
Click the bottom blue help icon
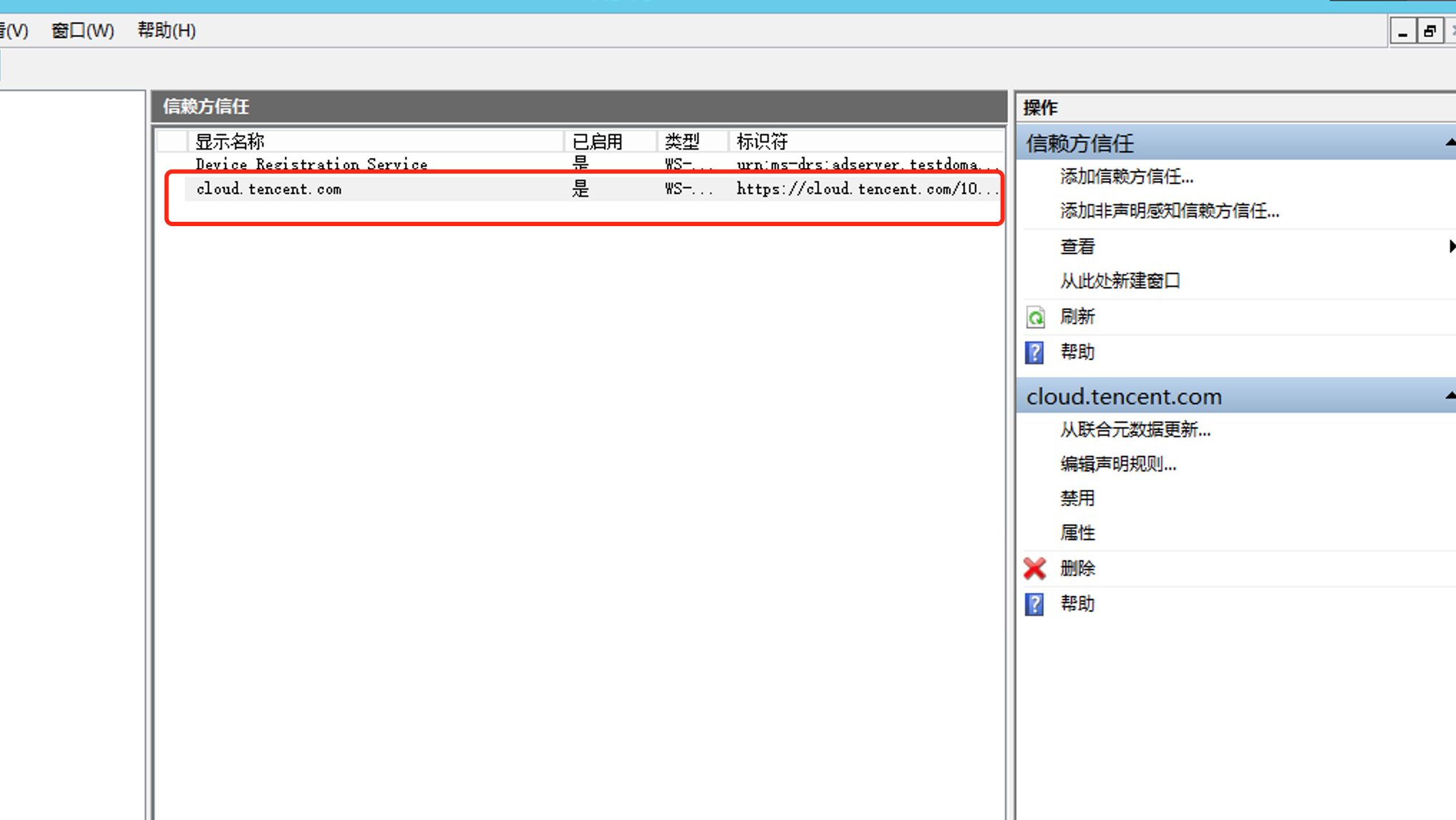(1034, 604)
